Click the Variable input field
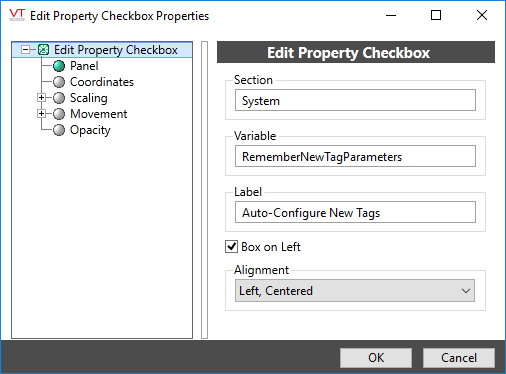Image resolution: width=506 pixels, height=374 pixels. pos(355,156)
